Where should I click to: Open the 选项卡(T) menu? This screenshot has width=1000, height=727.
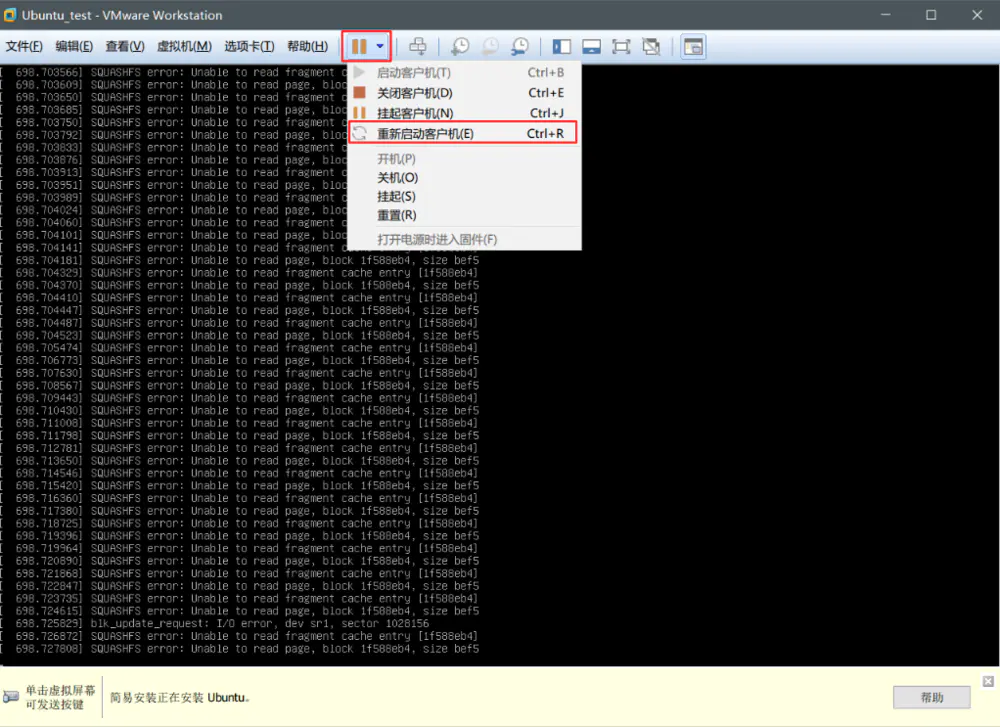tap(249, 47)
